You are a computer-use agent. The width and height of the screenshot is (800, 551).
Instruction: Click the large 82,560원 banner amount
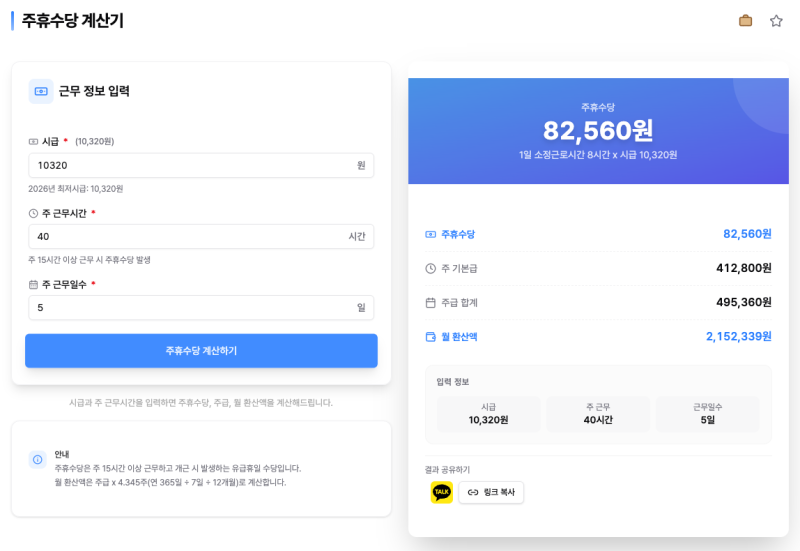point(598,130)
